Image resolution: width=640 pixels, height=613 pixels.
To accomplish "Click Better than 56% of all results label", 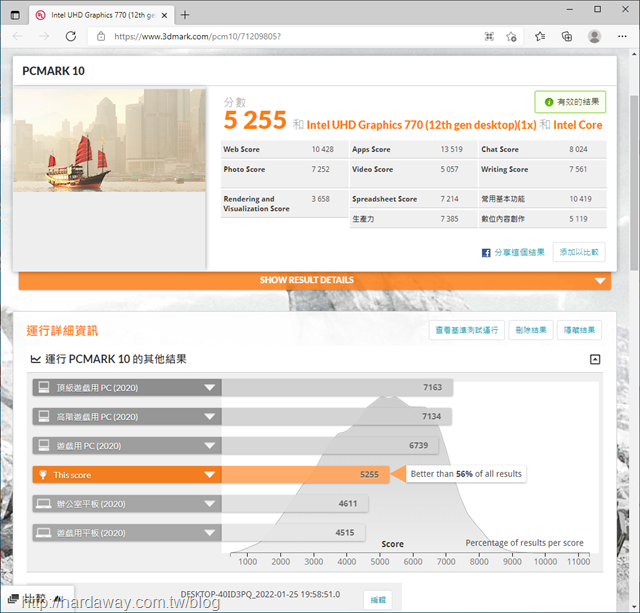I will [x=466, y=474].
